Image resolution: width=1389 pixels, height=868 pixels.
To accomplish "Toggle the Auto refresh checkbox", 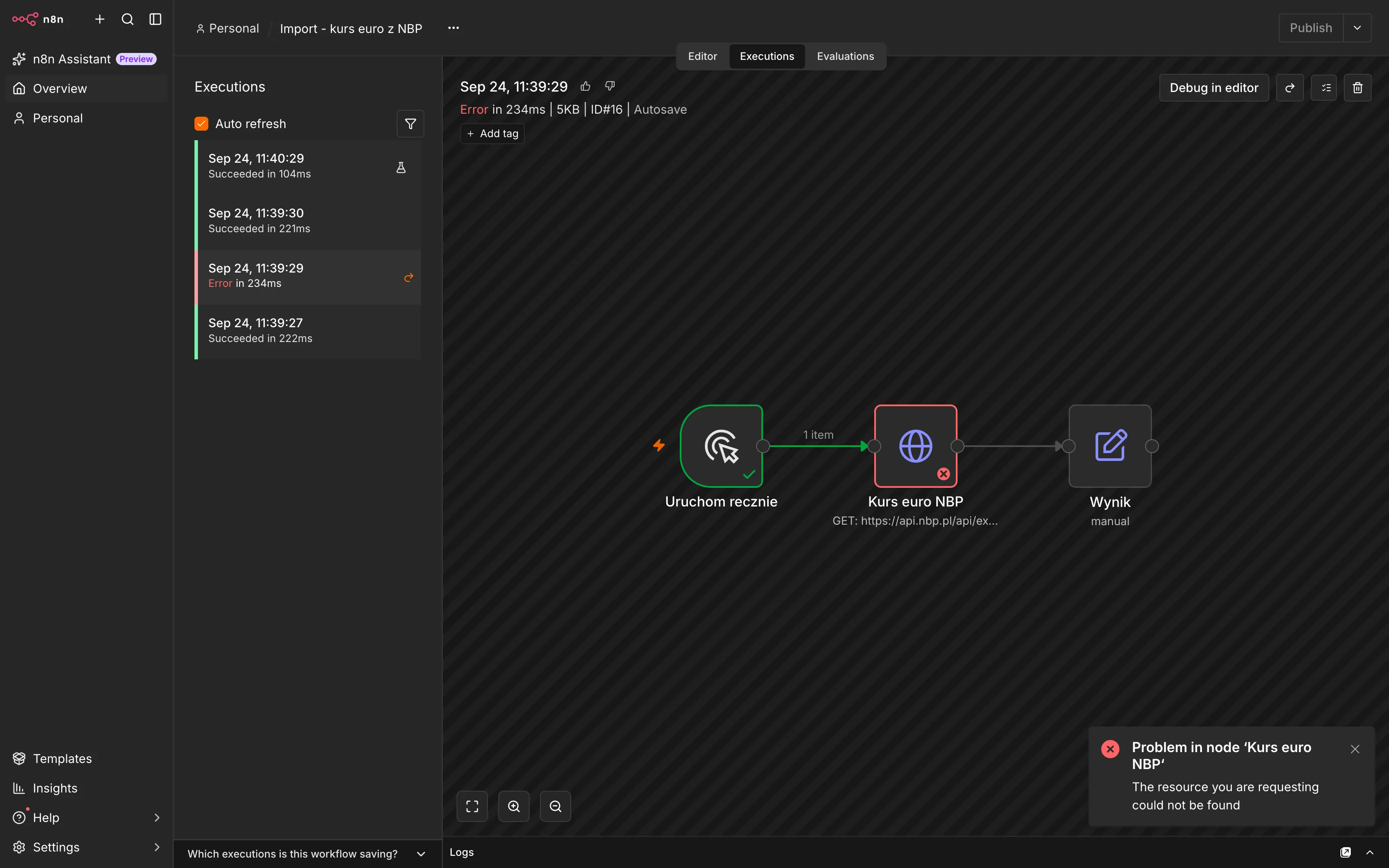I will pyautogui.click(x=201, y=123).
